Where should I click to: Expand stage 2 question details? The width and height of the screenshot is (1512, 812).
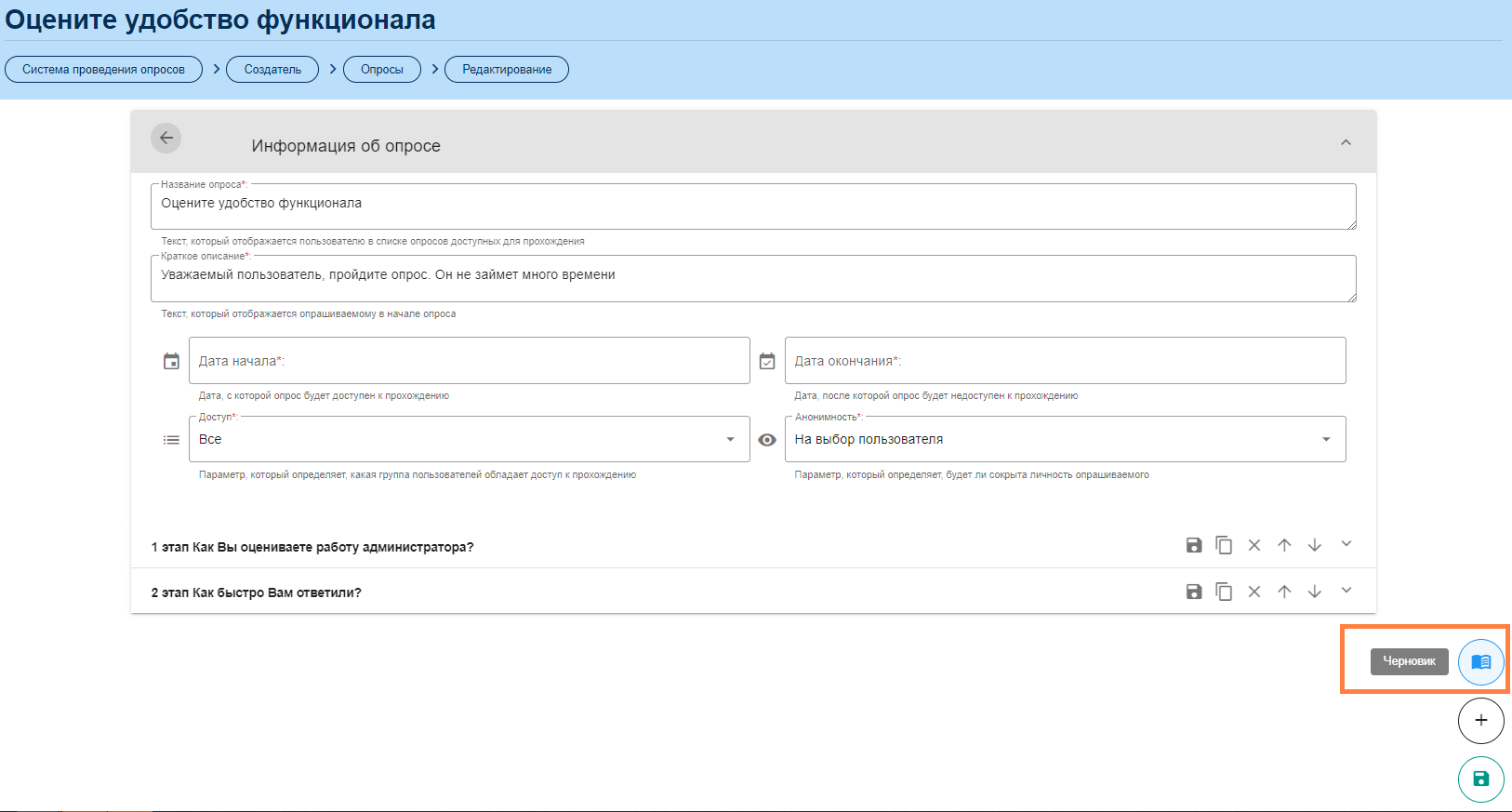(x=1346, y=591)
